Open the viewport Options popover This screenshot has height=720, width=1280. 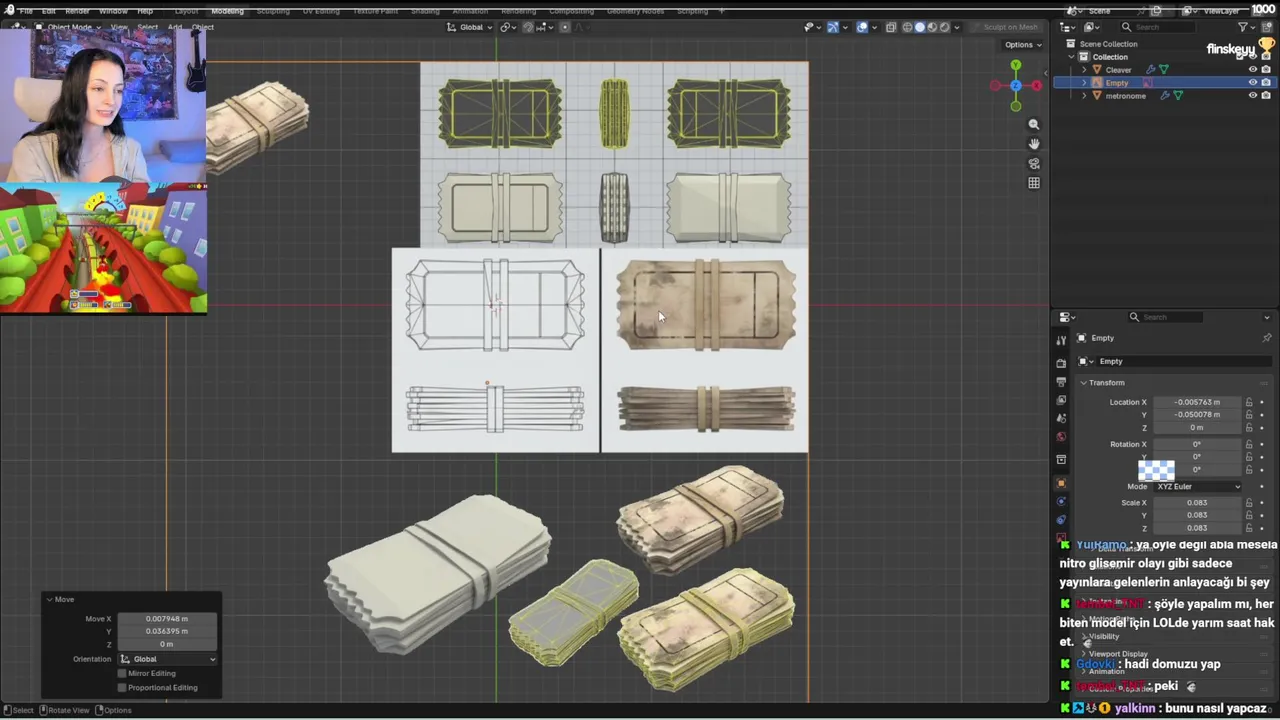1022,45
